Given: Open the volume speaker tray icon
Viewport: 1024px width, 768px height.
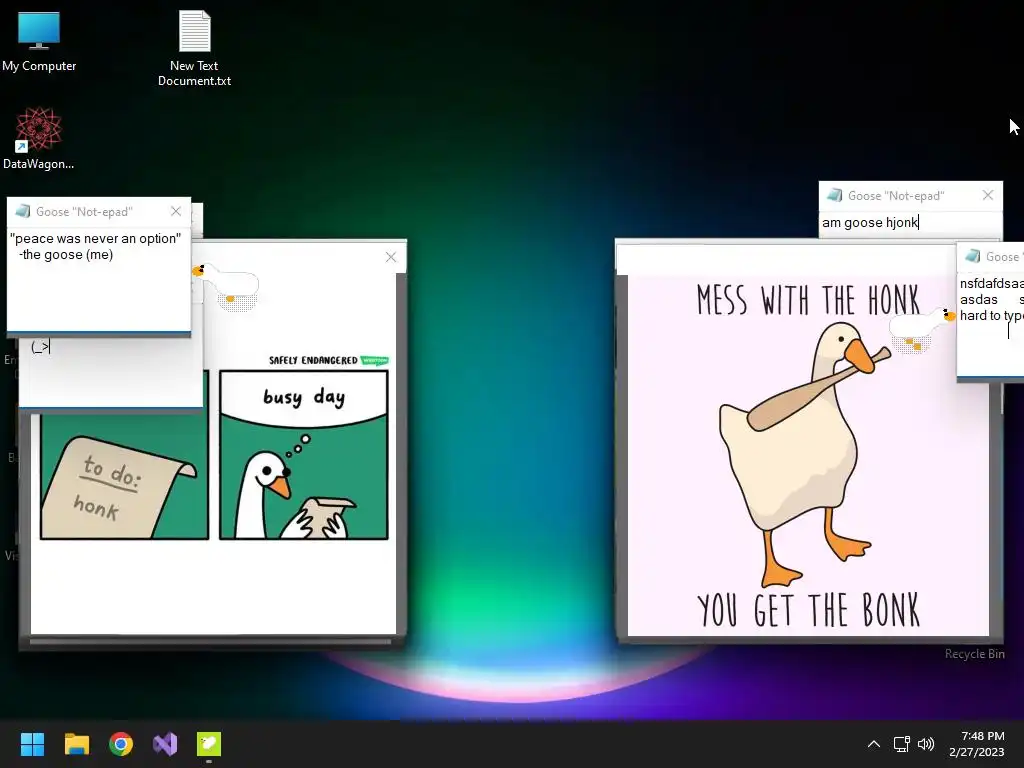Looking at the screenshot, I should pyautogui.click(x=926, y=744).
